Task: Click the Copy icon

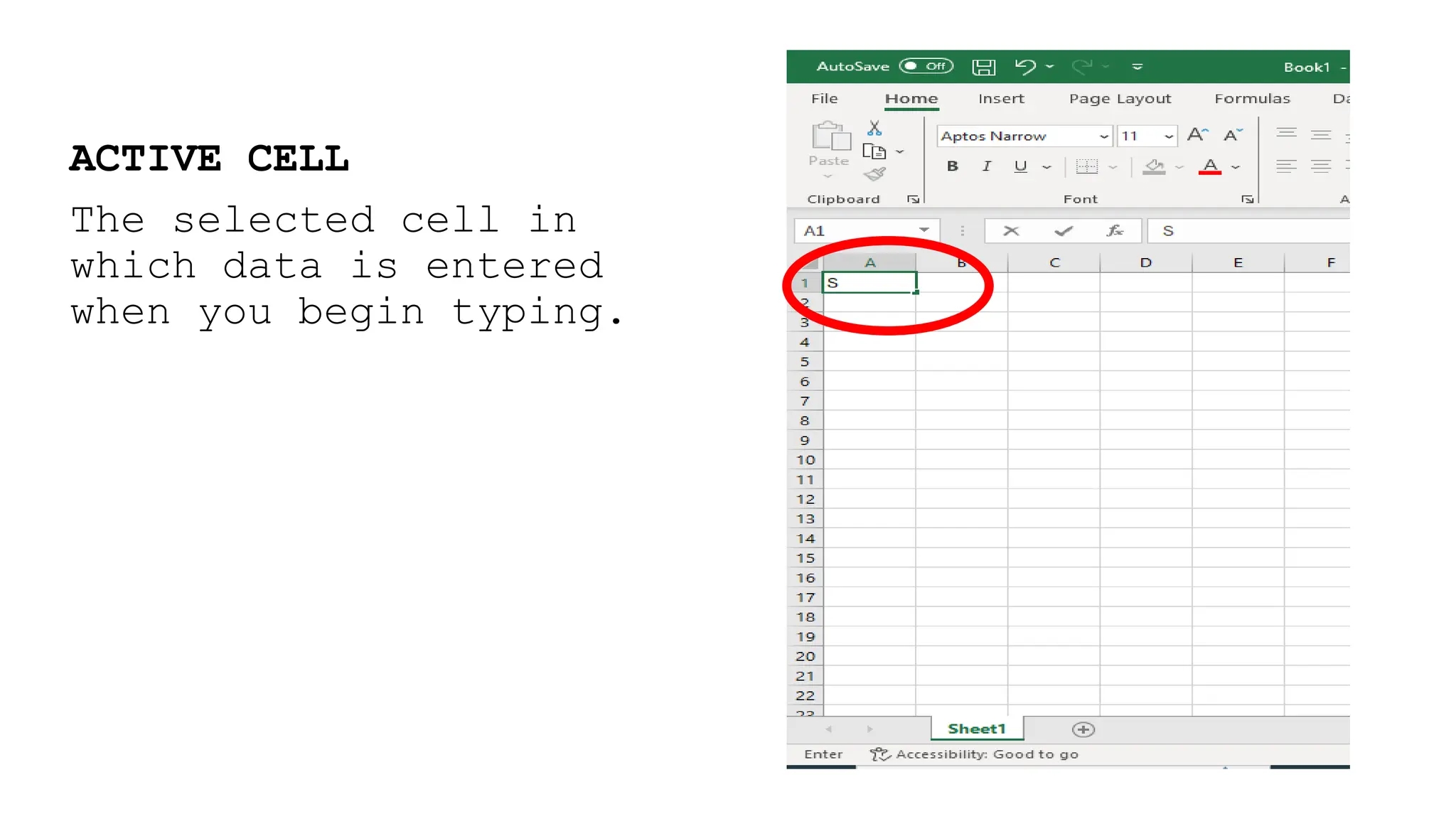Action: click(x=873, y=151)
